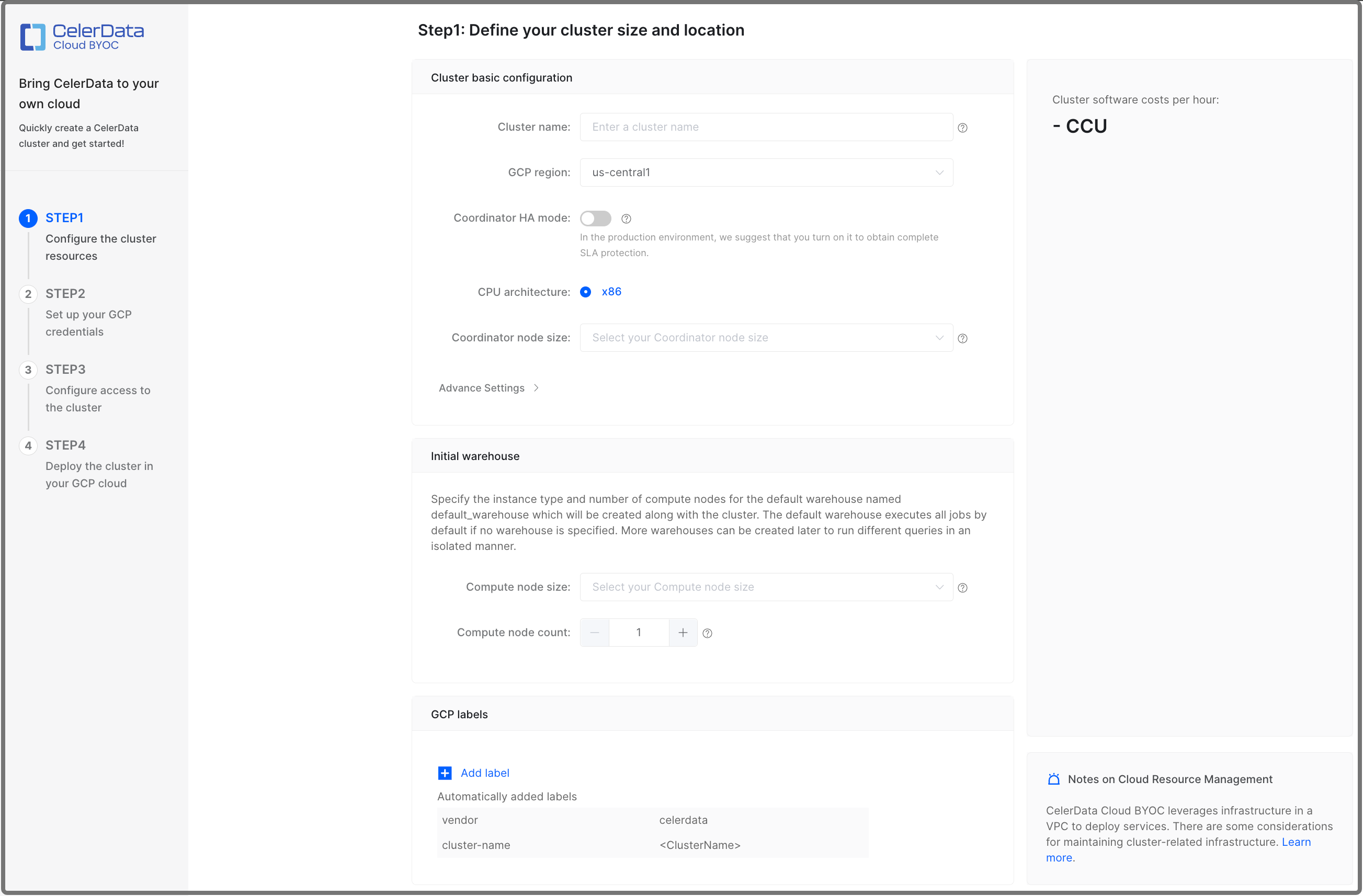Click the STEP1 numbered circle indicator
The width and height of the screenshot is (1363, 896).
(x=28, y=218)
